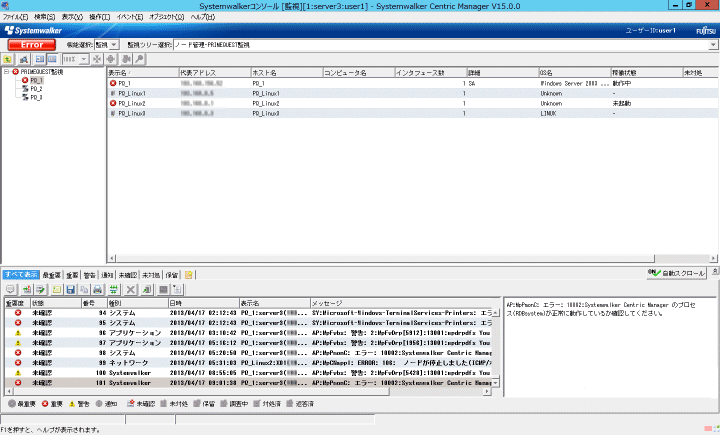Viewport: 720px width, 435px height.
Task: Click event list vertical scrollbar down arrow
Action: click(495, 383)
